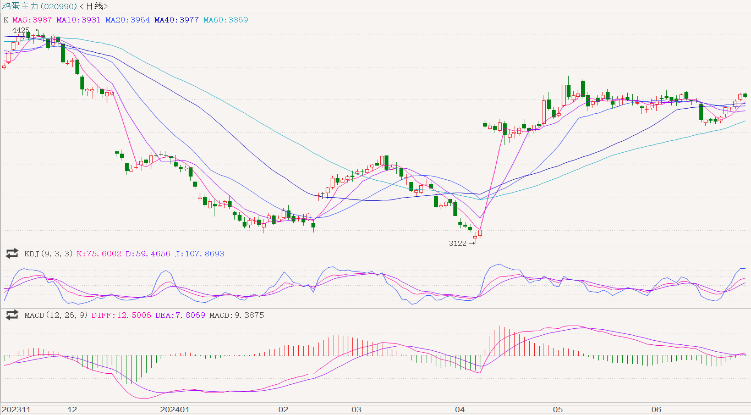Click the 03 month date axis label

coord(356,410)
